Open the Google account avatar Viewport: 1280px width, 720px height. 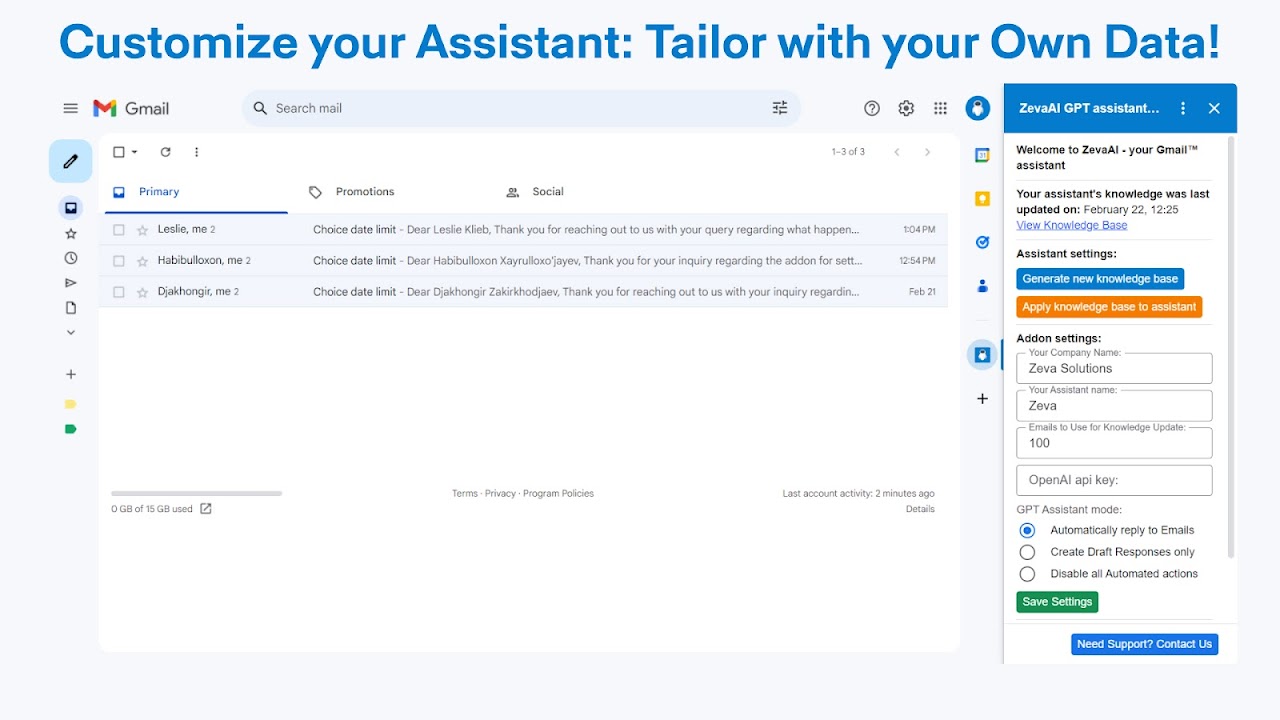click(x=978, y=108)
